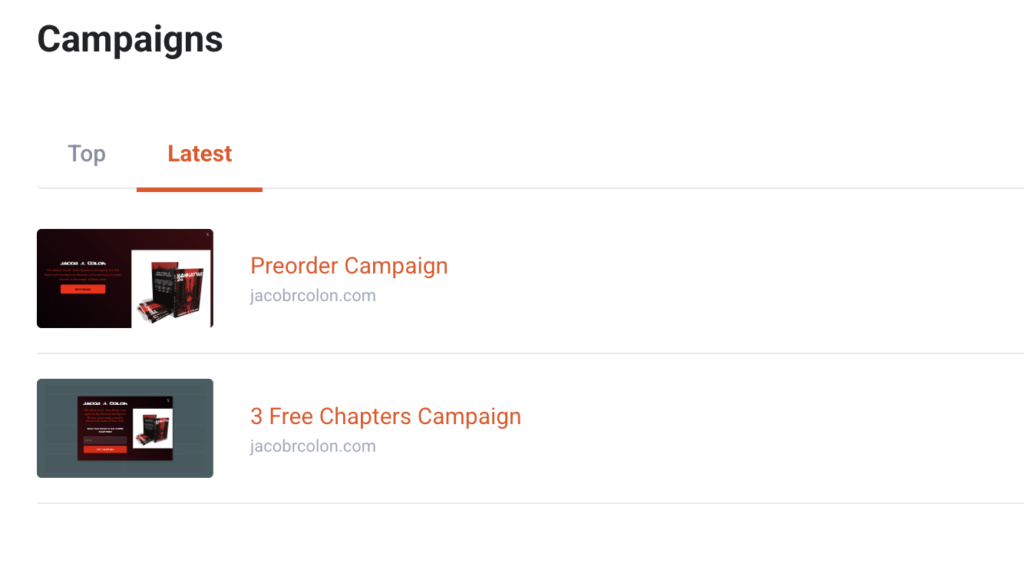1024x567 pixels.
Task: Select the Latest campaigns tab
Action: (199, 154)
